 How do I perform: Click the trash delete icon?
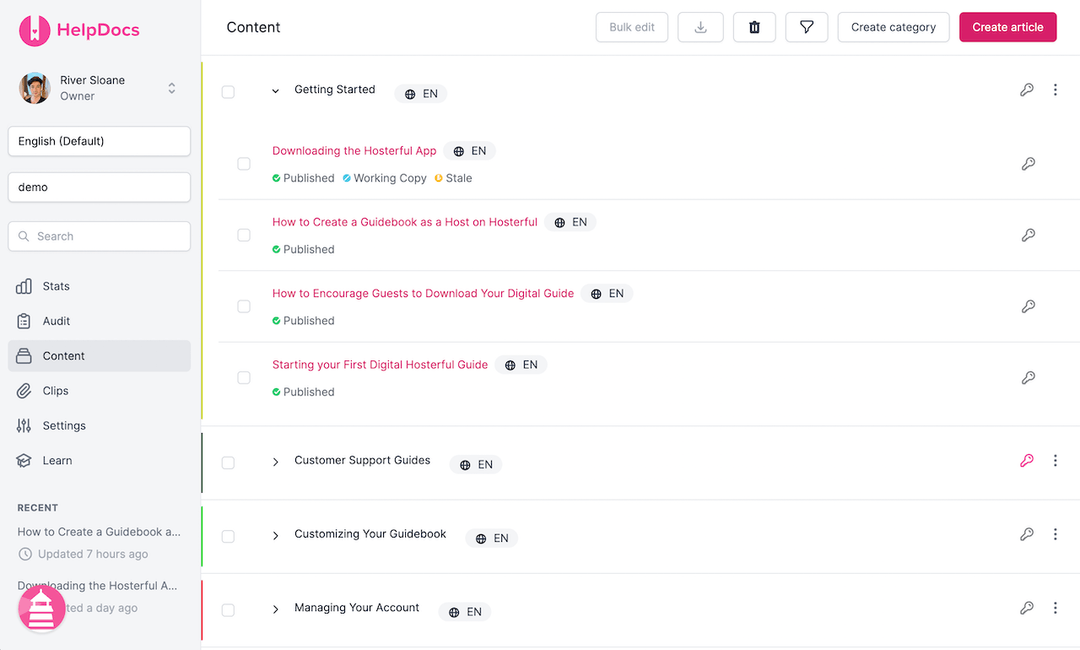point(754,27)
